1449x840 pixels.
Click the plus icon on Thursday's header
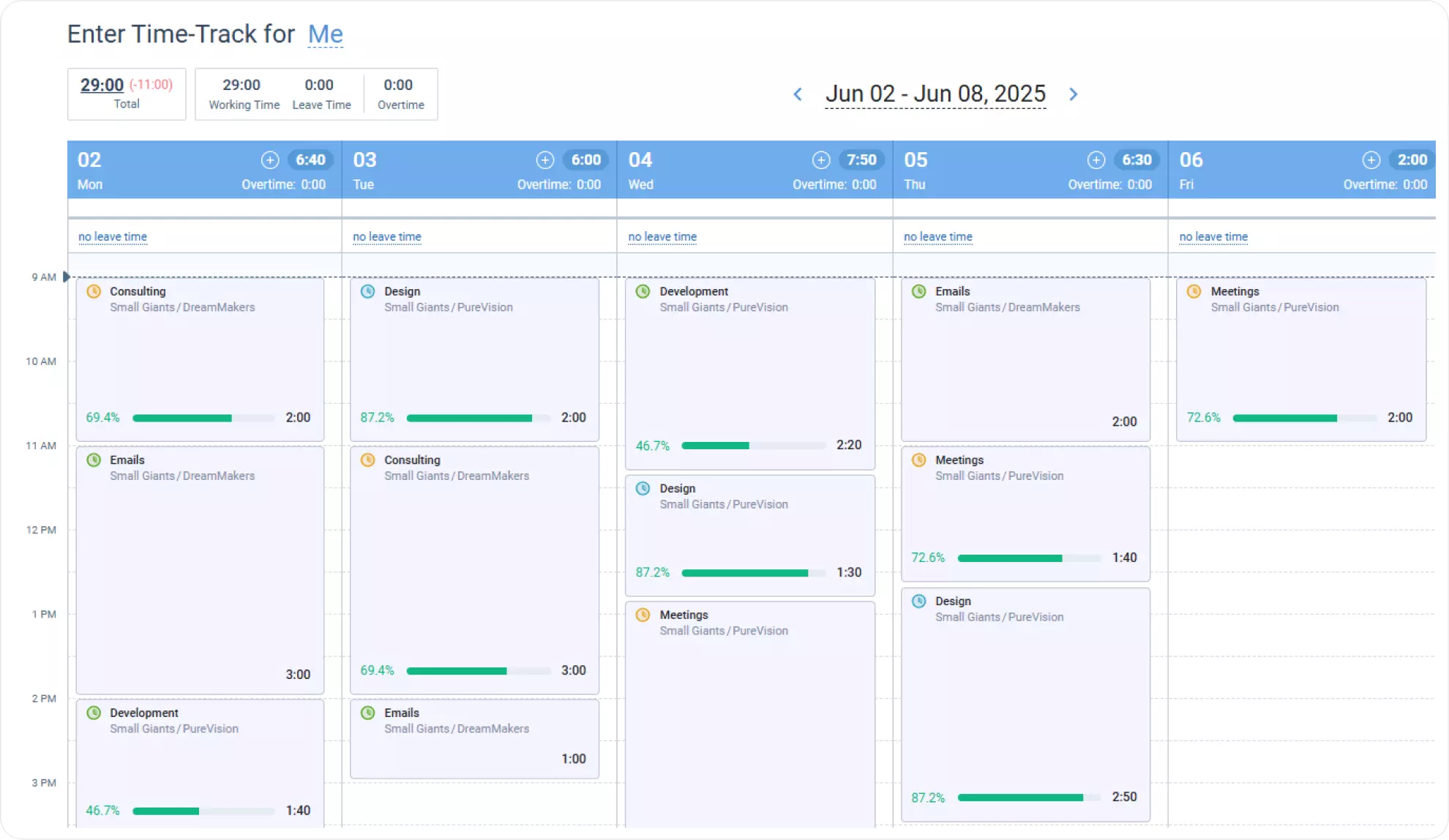tap(1096, 160)
